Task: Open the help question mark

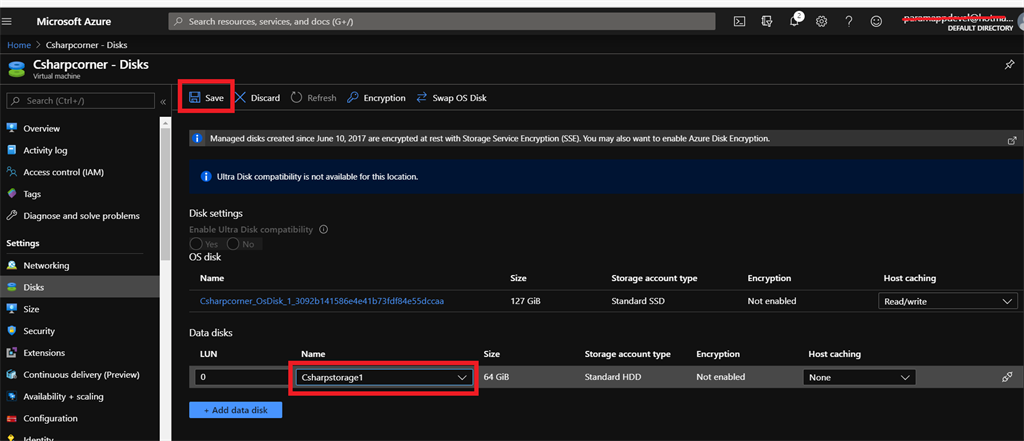Action: (x=848, y=22)
